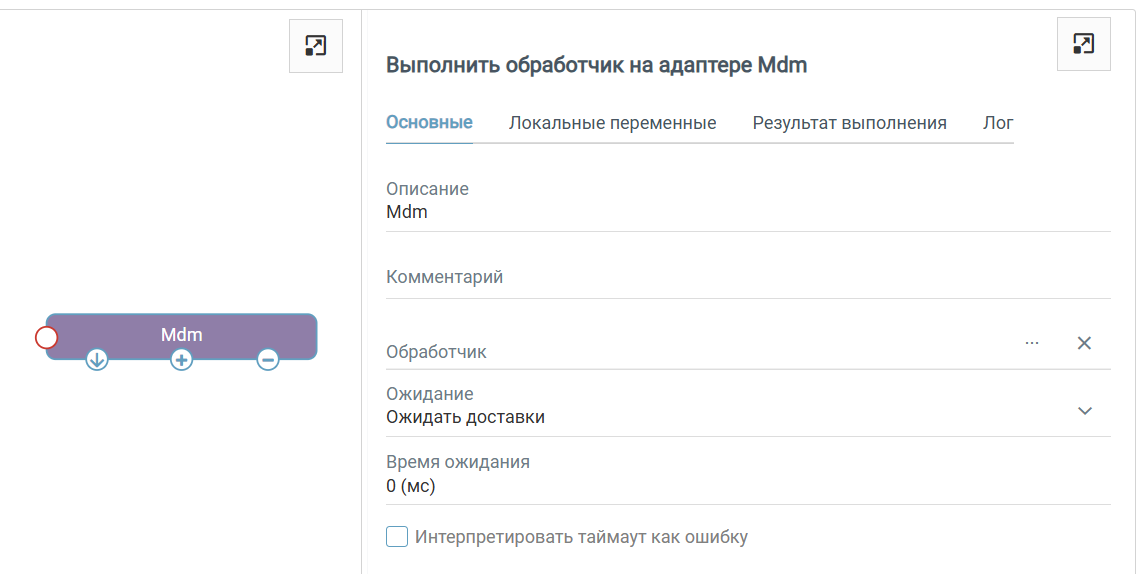Expand the diagram panel with the maximize icon
This screenshot has width=1146, height=574.
click(x=315, y=45)
